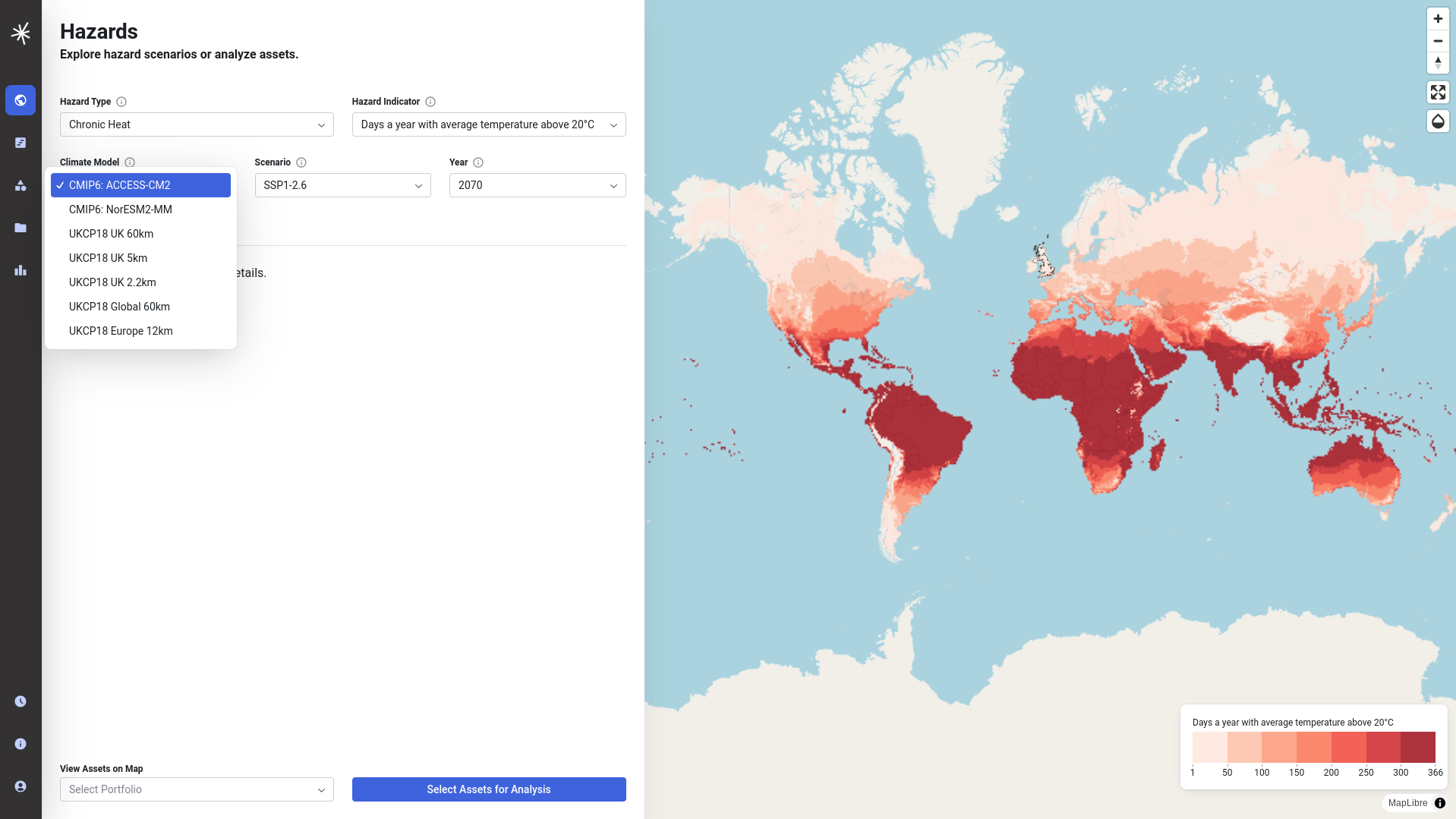1456x819 pixels.
Task: Reset map bearing with compass icon
Action: pos(1438,62)
